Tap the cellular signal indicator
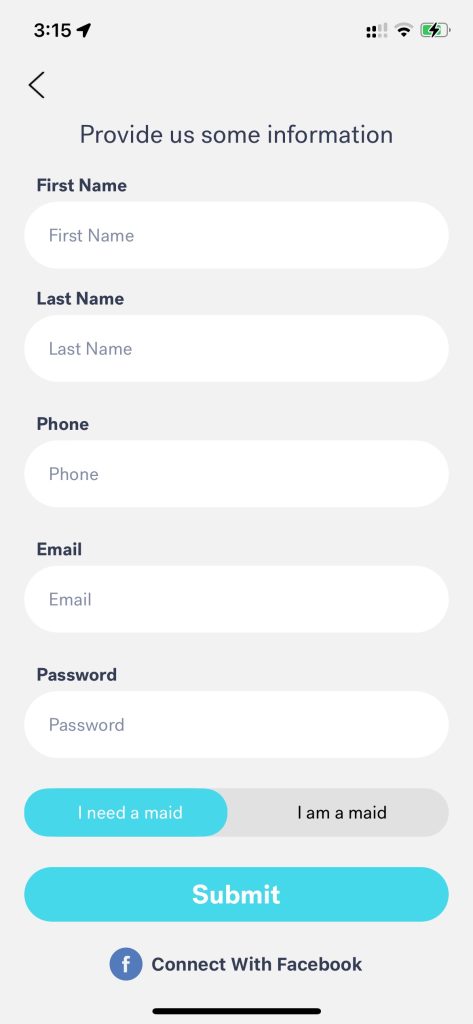The height and width of the screenshot is (1024, 473). coord(377,31)
